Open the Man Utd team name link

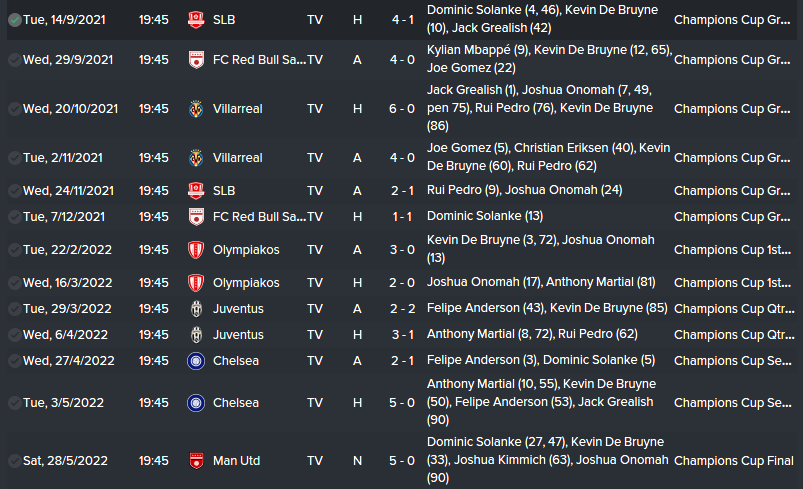click(238, 461)
